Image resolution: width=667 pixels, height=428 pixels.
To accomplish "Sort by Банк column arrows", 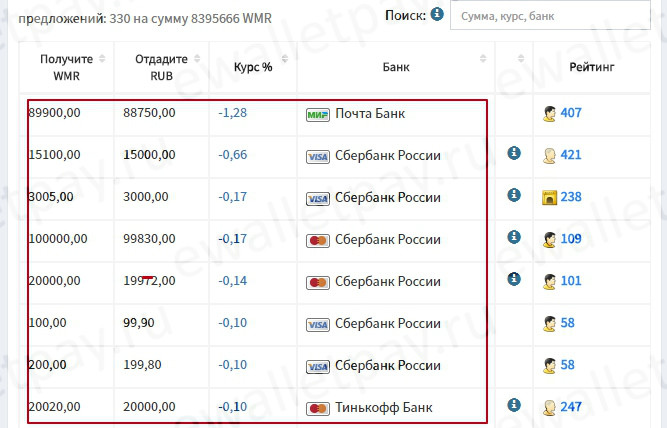I will (x=483, y=59).
